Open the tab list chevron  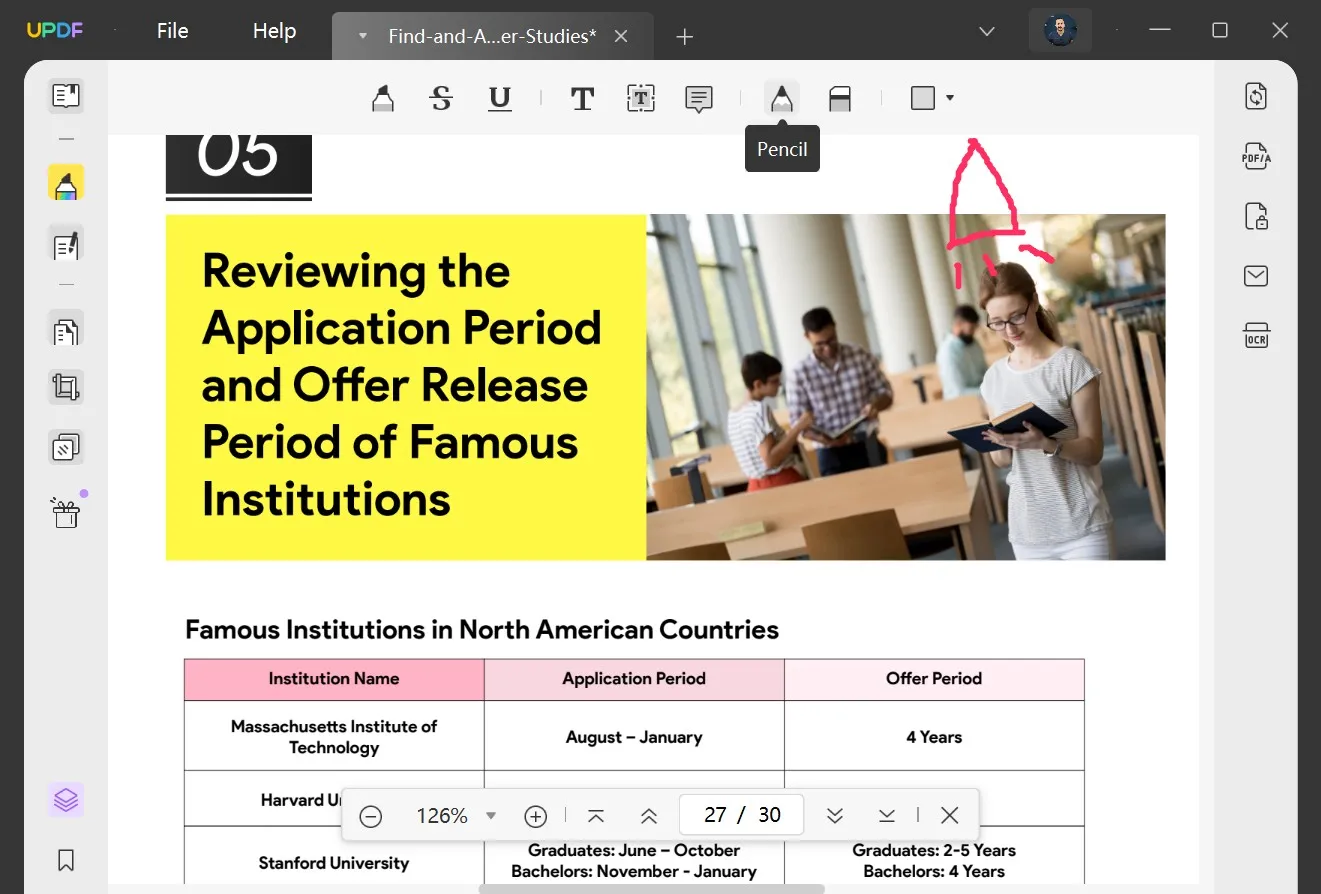pos(986,31)
